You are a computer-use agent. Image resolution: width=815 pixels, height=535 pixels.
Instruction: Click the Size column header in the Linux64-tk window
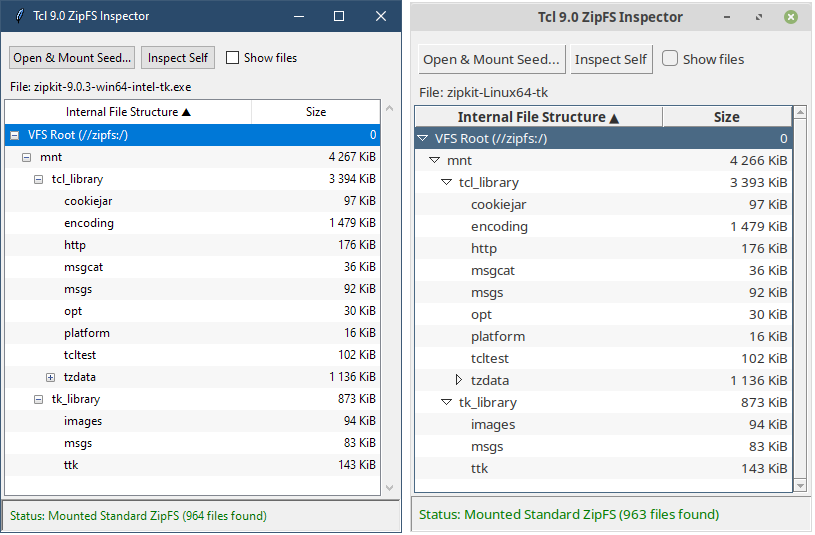coord(726,117)
